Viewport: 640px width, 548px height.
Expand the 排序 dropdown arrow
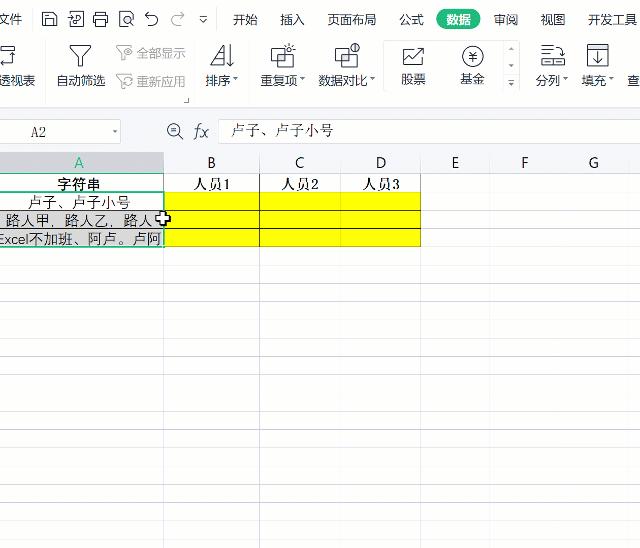(236, 78)
